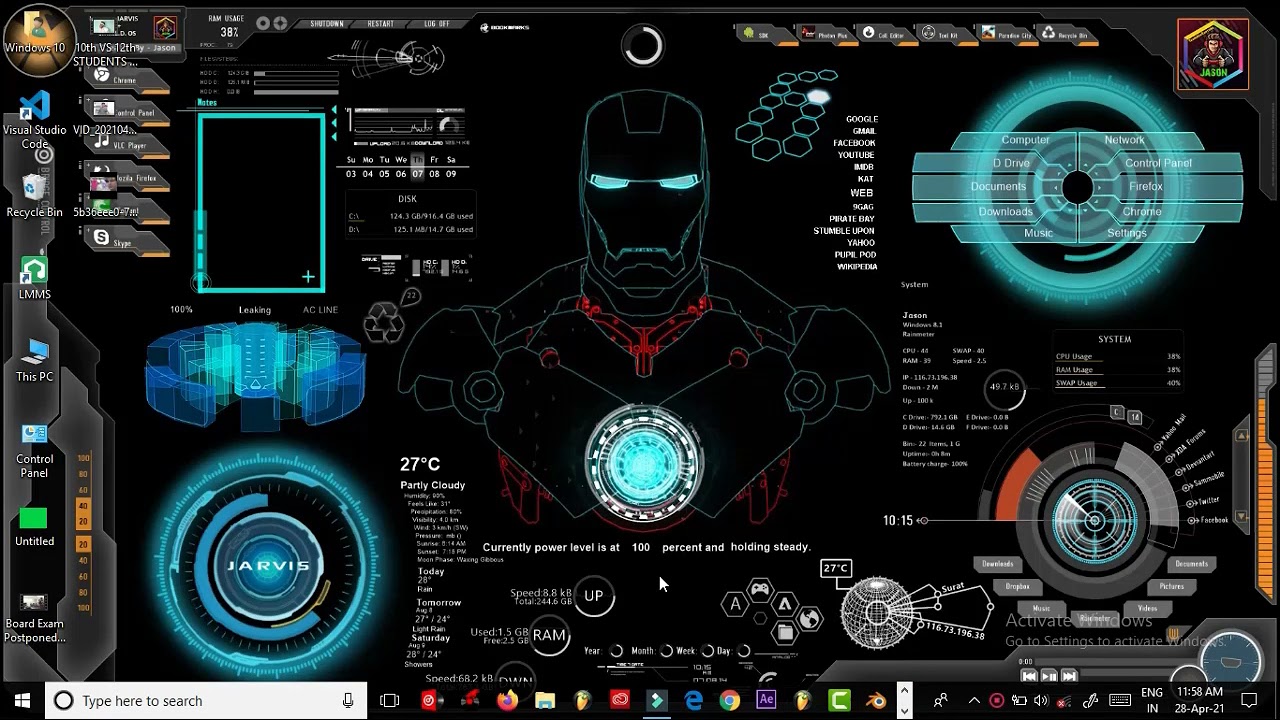This screenshot has width=1280, height=720.
Task: Open Camtasia from the taskbar
Action: click(840, 700)
